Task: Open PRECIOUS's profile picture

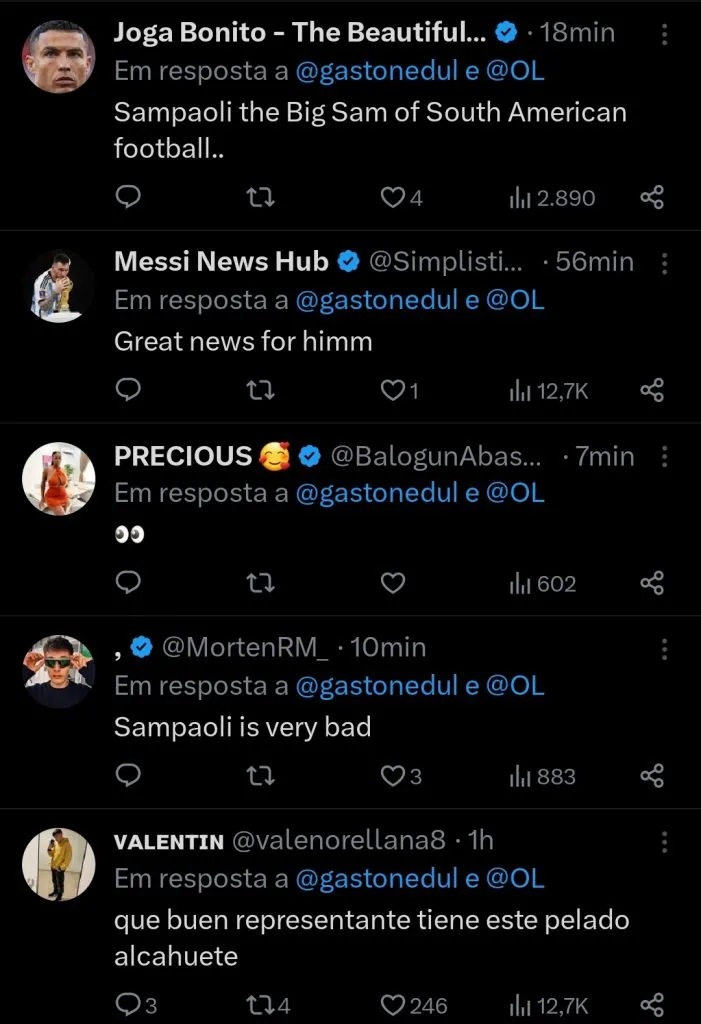Action: (x=58, y=478)
